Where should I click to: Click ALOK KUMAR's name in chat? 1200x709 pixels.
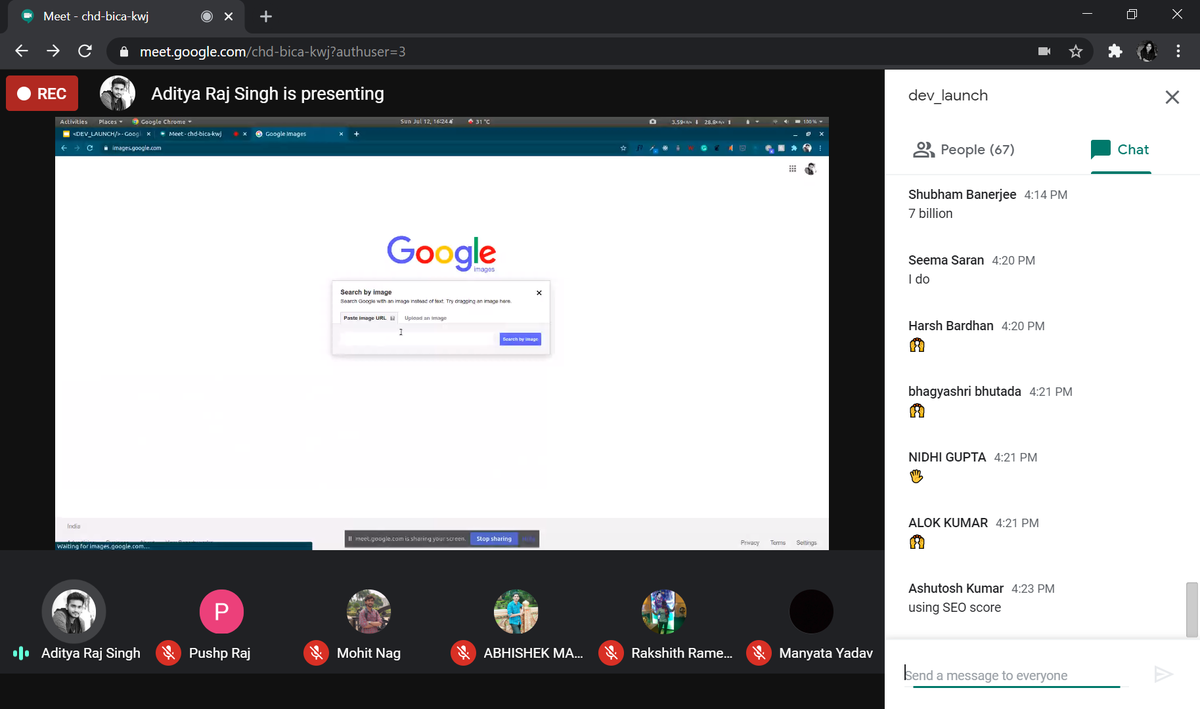[x=948, y=522]
